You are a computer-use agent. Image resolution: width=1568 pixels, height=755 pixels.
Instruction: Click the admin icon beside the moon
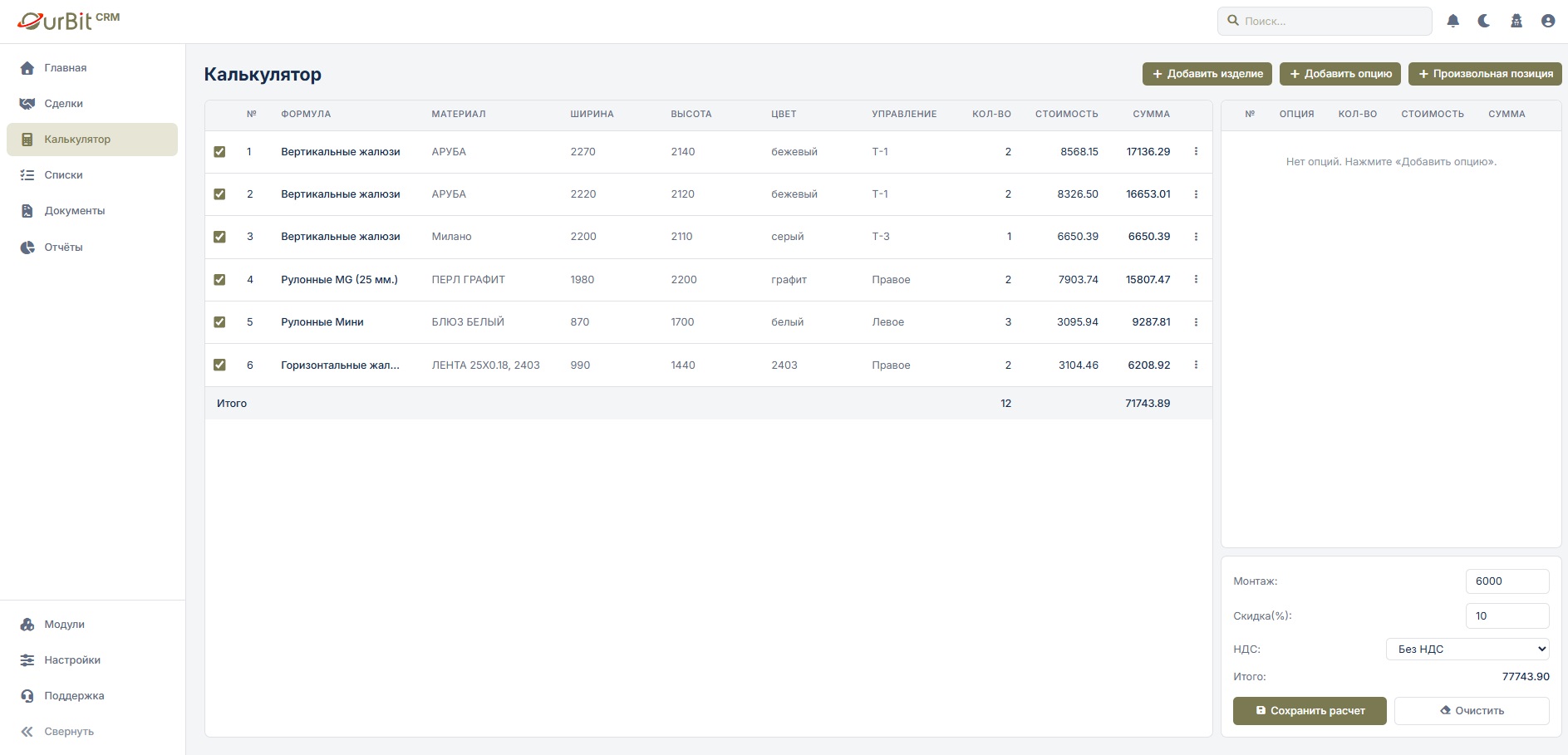[x=1516, y=22]
